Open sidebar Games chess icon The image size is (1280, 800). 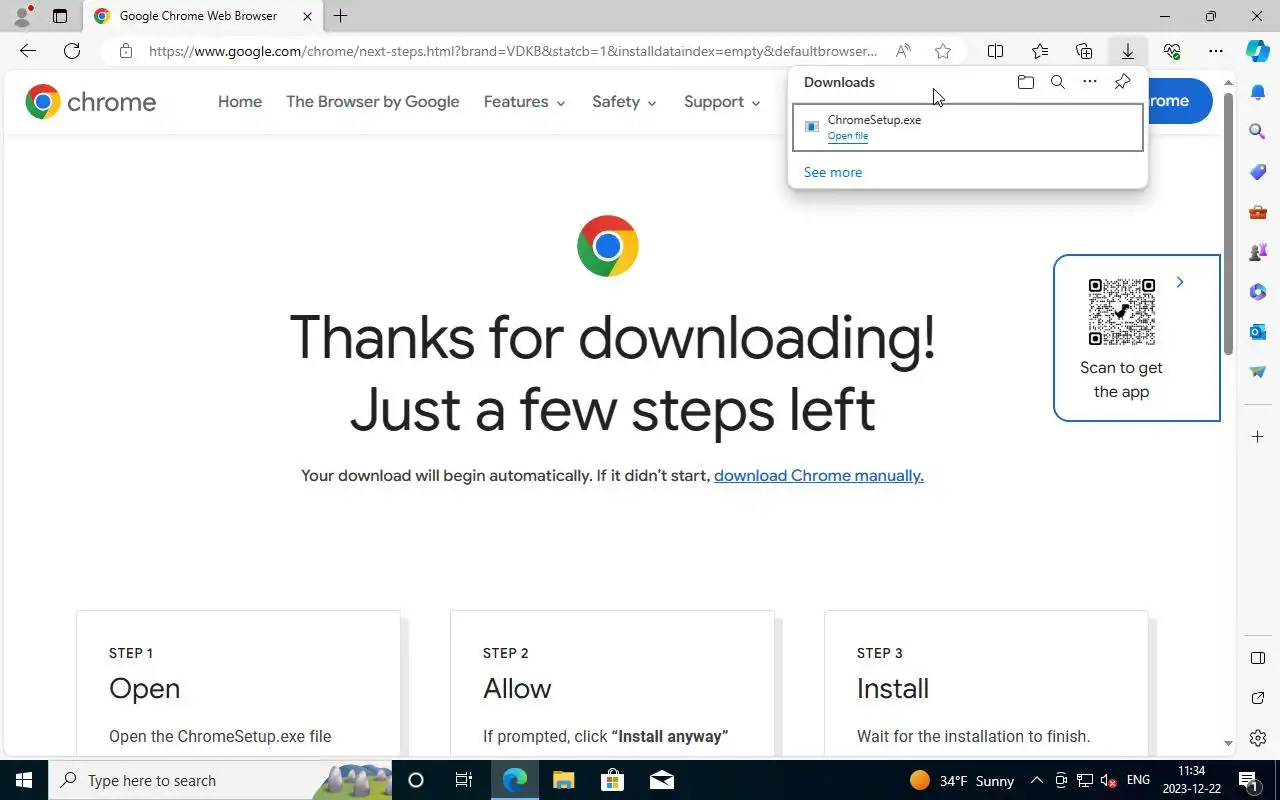[1258, 251]
